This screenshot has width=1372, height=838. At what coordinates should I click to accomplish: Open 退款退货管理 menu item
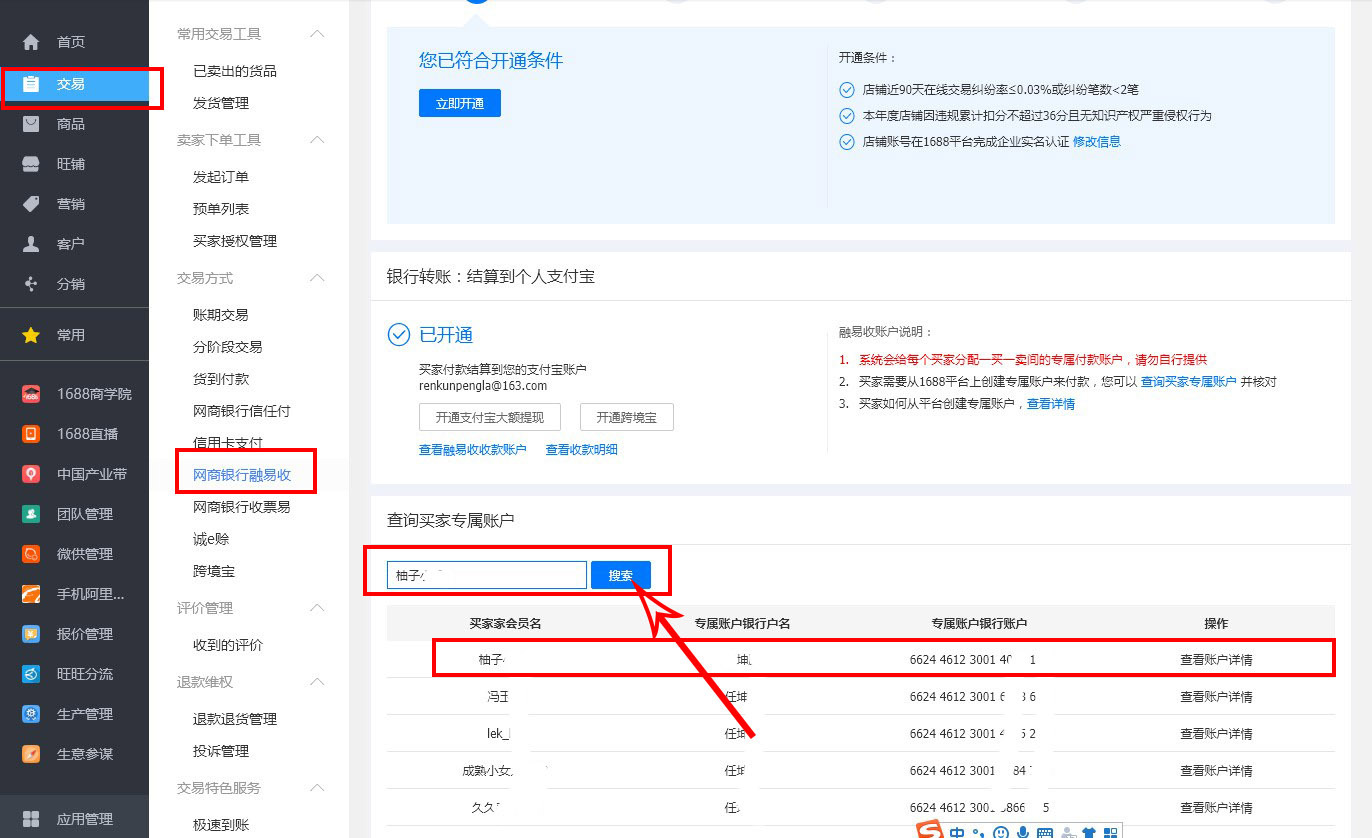(x=235, y=719)
